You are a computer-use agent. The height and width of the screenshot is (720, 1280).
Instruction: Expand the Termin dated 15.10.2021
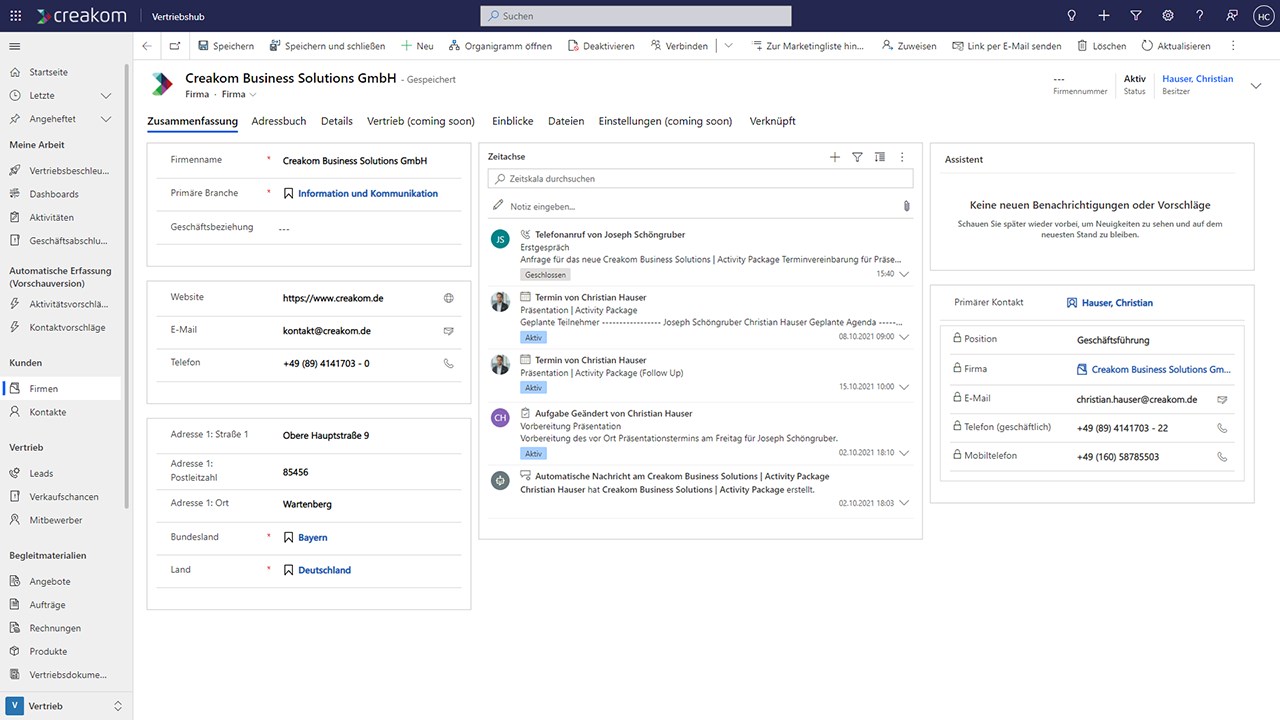[904, 387]
